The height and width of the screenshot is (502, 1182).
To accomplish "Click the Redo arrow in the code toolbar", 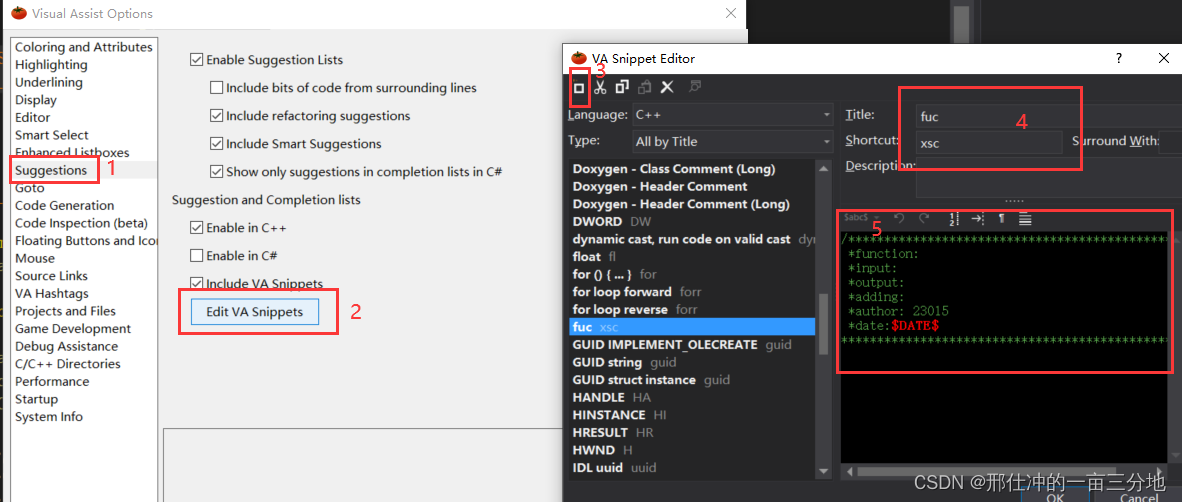I will tap(924, 219).
